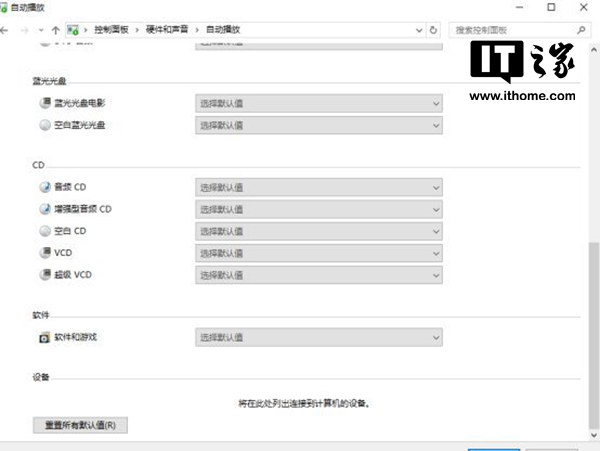
Task: Open the 超级 VCD default action dropdown
Action: [x=318, y=275]
